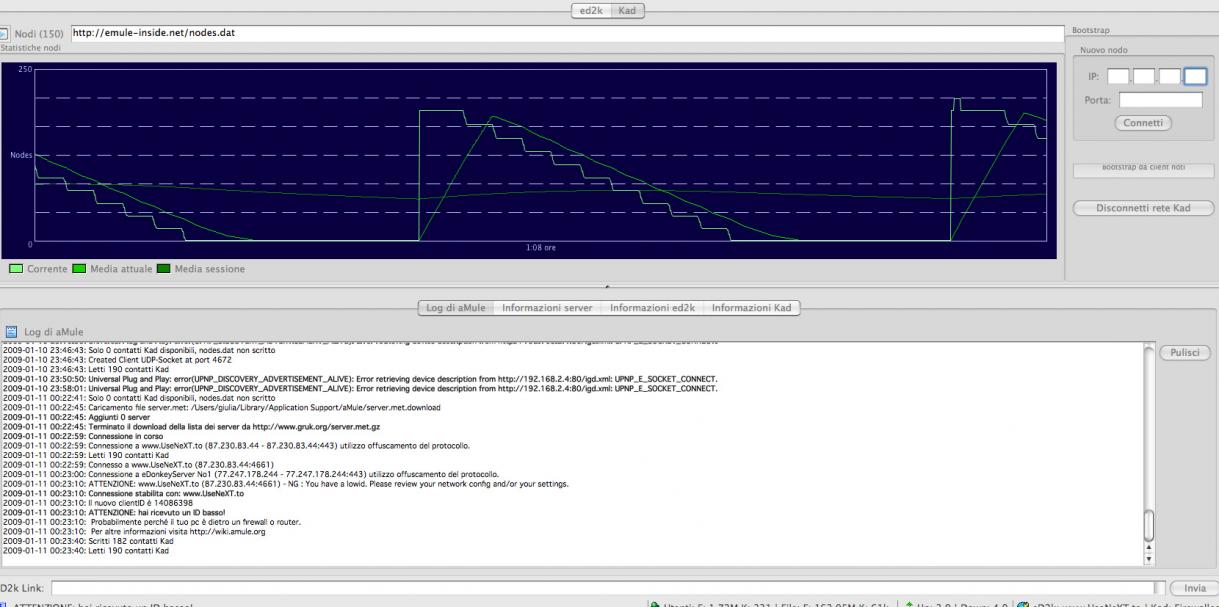Switch to the Kad tab
1219x607 pixels.
pos(629,10)
